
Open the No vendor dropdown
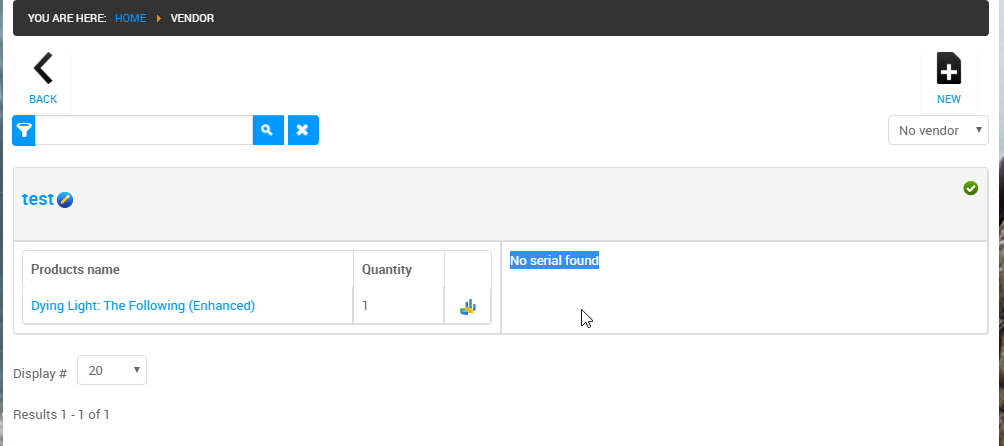(938, 131)
